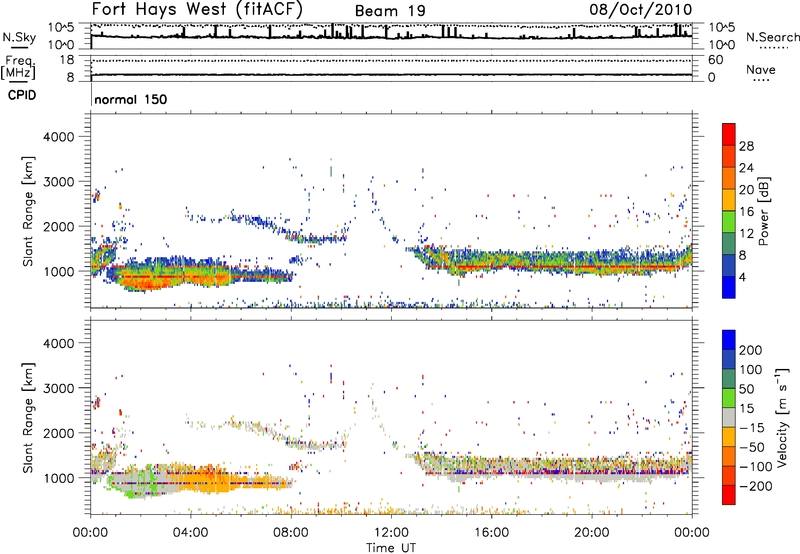Image resolution: width=800 pixels, height=554 pixels.
Task: Click the date "08/Oct/2010"
Action: [x=641, y=9]
